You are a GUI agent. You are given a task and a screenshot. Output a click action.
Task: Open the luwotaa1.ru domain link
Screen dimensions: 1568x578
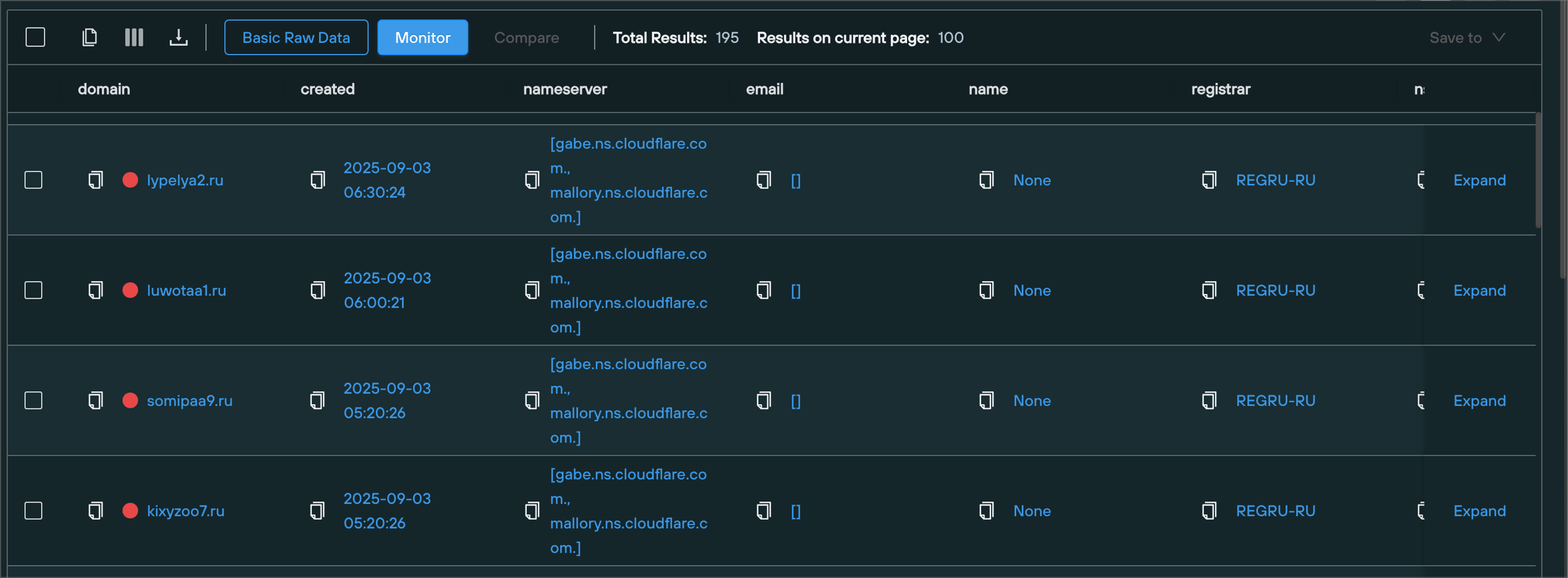pyautogui.click(x=186, y=290)
